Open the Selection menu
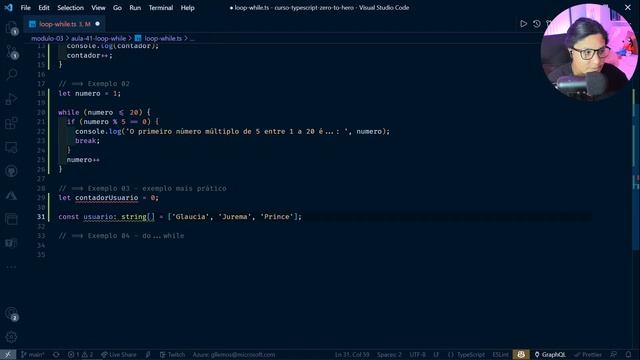Screen dimensions: 640x360 70,8
